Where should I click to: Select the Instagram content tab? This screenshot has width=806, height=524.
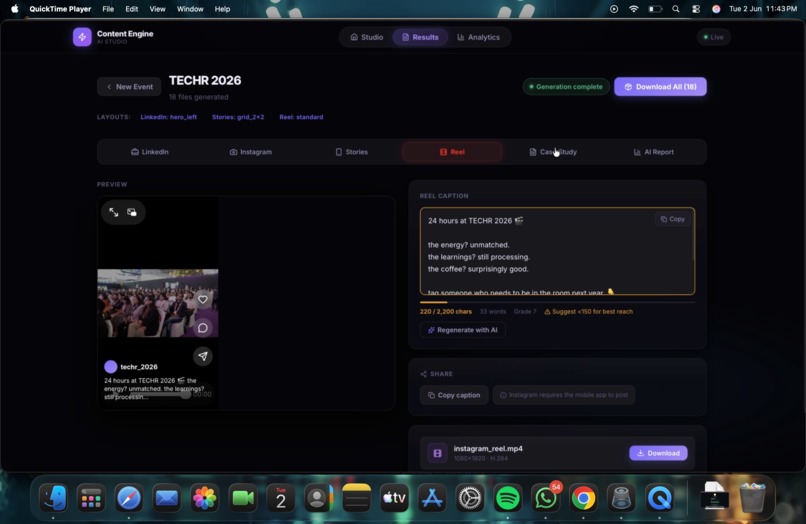coord(251,152)
